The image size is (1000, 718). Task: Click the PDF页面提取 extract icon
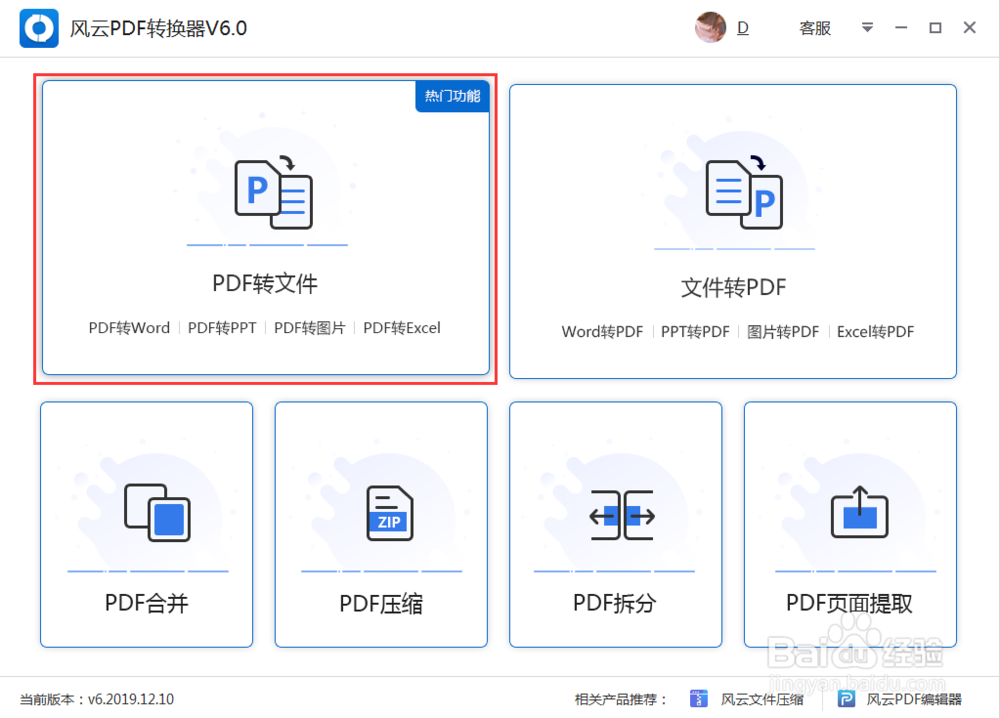tap(860, 512)
